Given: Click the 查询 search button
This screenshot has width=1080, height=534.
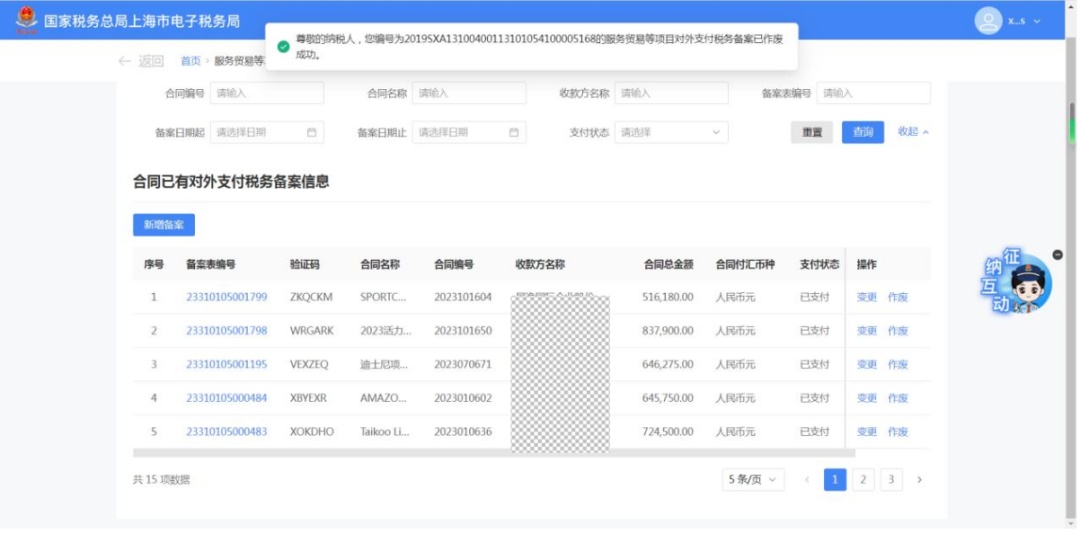Looking at the screenshot, I should pyautogui.click(x=862, y=132).
